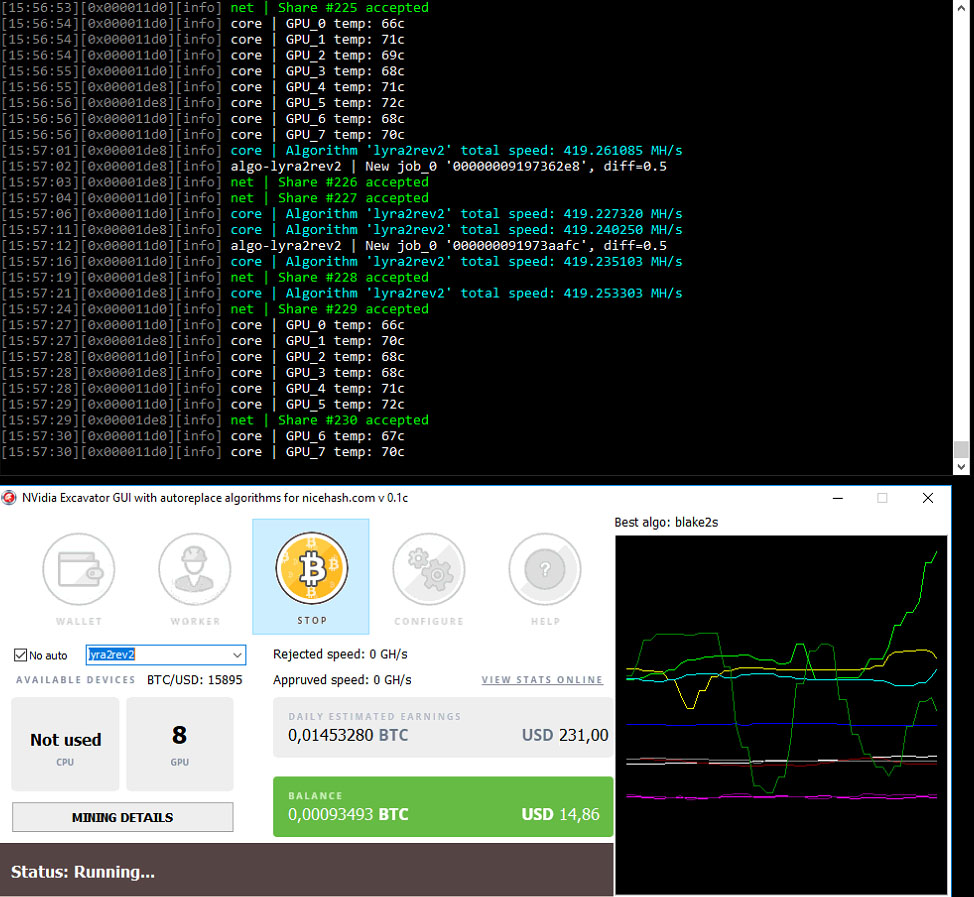974x897 pixels.
Task: Stop mining with the Bitcoin STOP button
Action: pyautogui.click(x=311, y=576)
